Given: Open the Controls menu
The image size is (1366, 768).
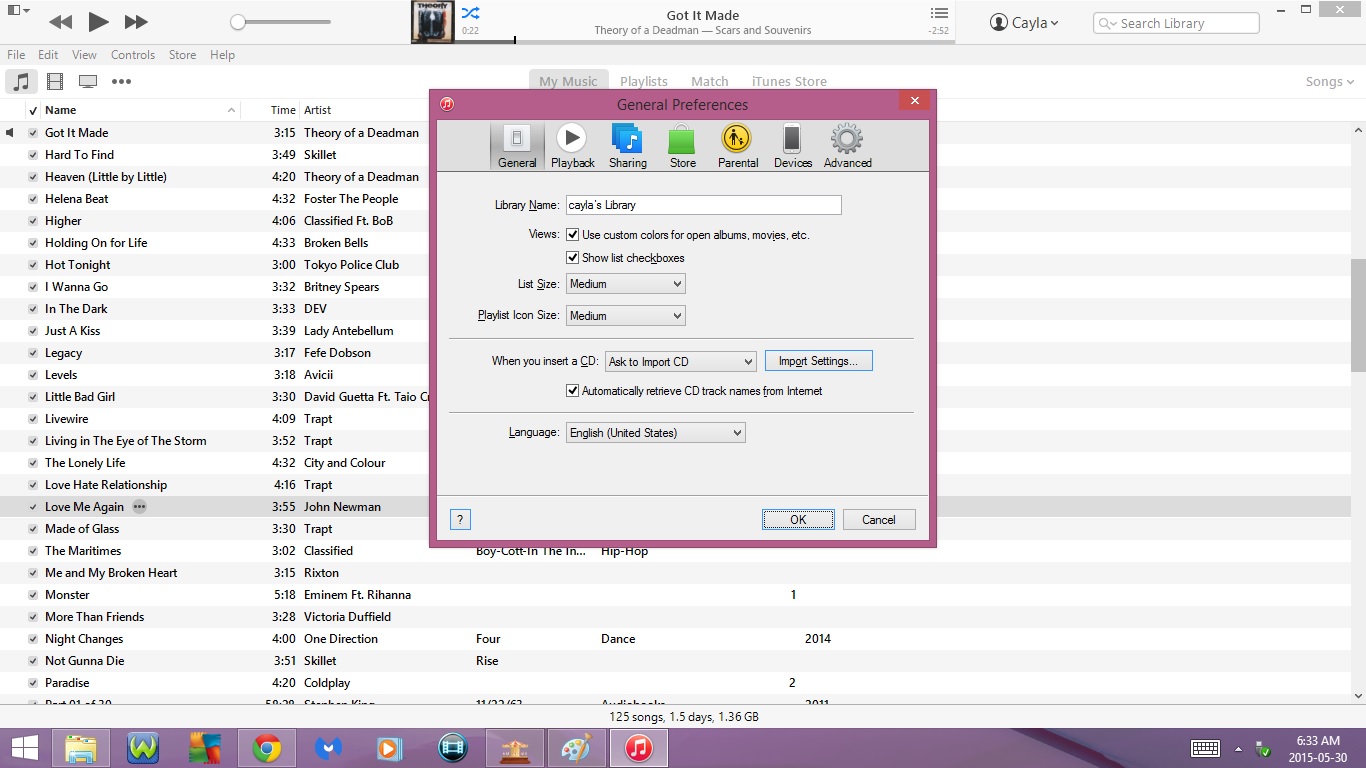Looking at the screenshot, I should click(133, 55).
